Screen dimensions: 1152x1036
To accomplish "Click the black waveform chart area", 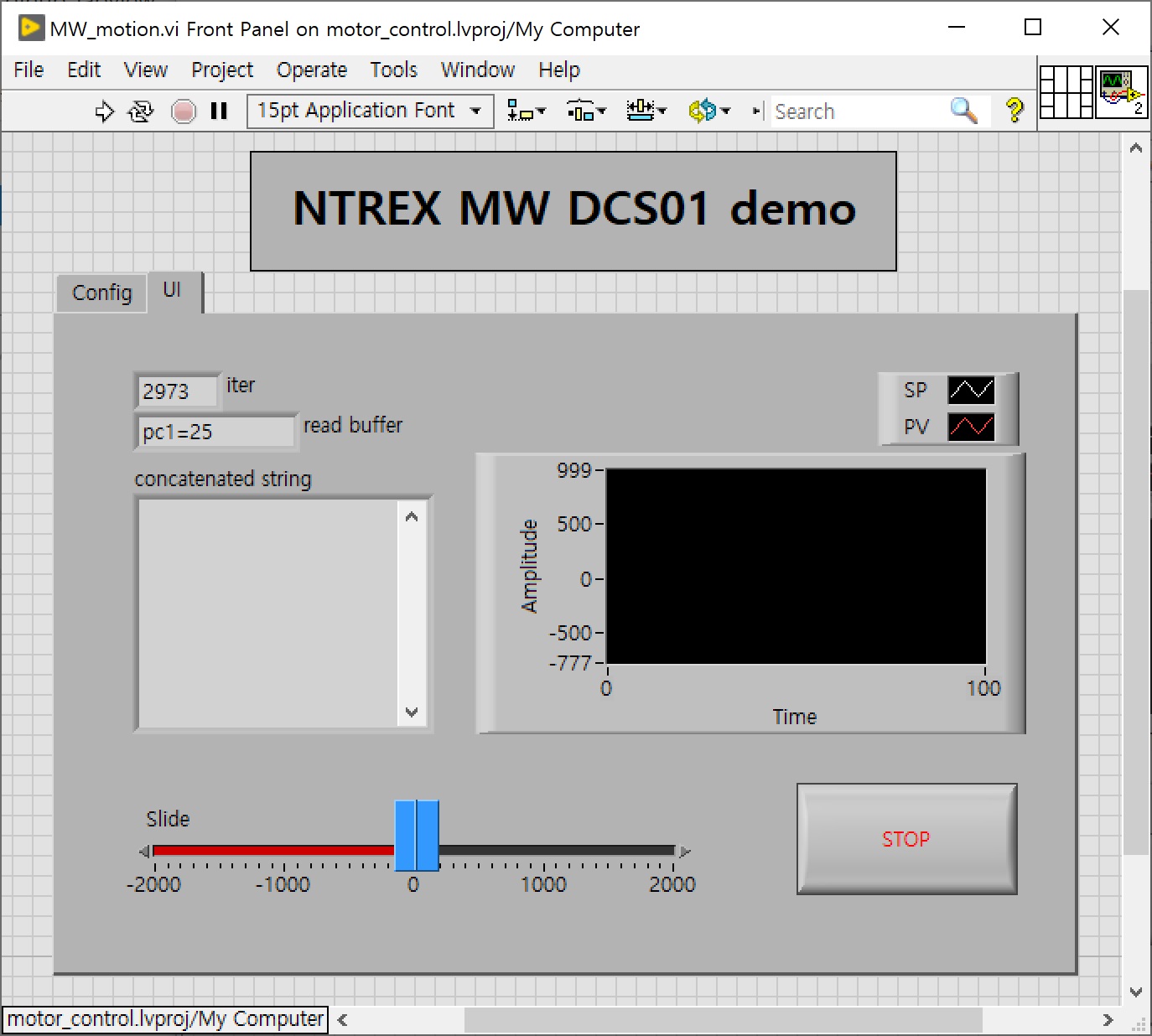I will click(x=796, y=566).
